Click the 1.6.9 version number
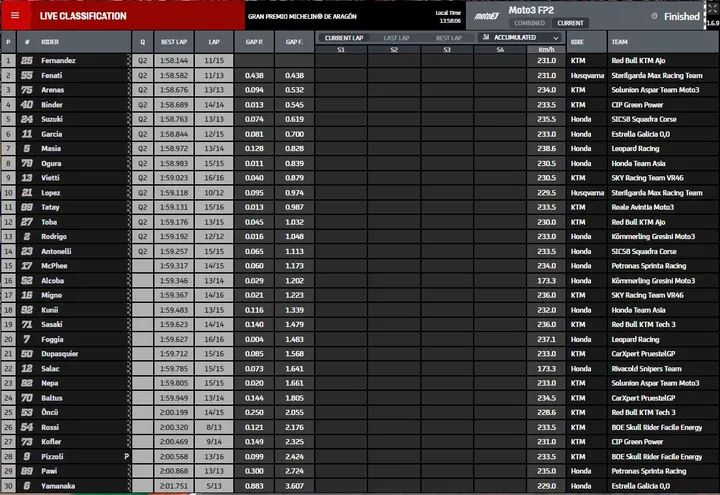720x495 pixels. 713,23
